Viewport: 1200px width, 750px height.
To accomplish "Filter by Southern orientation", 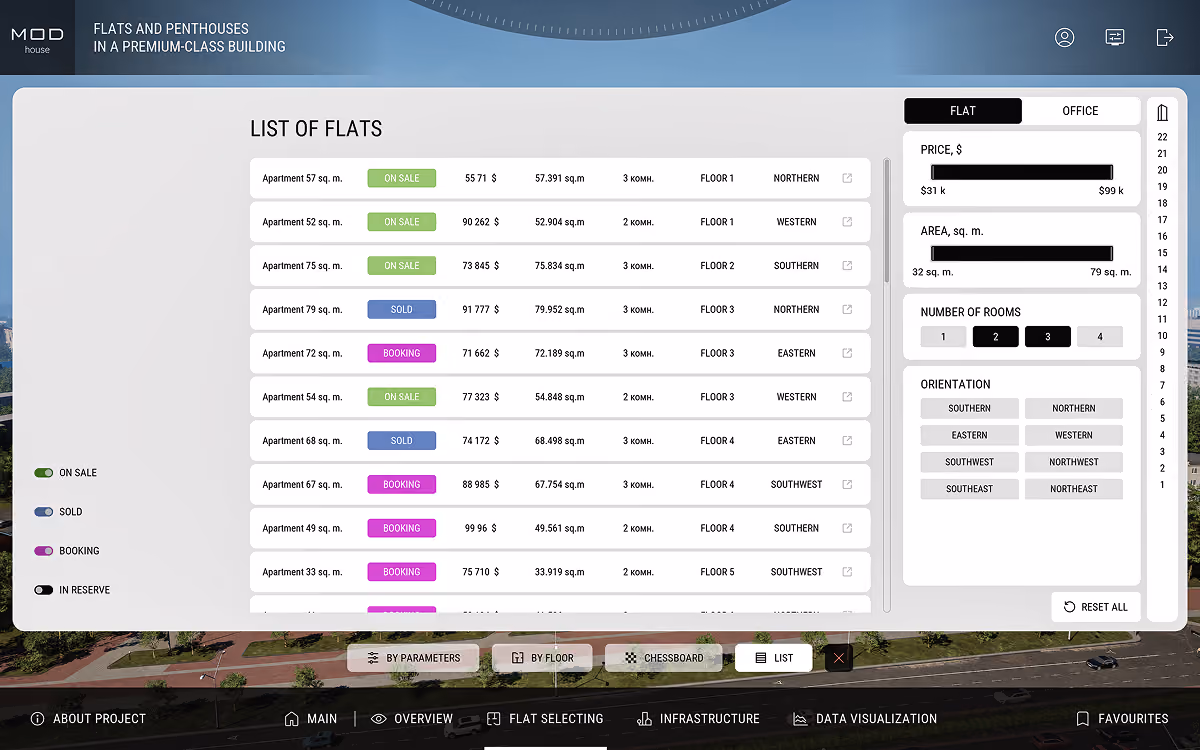I will click(970, 408).
